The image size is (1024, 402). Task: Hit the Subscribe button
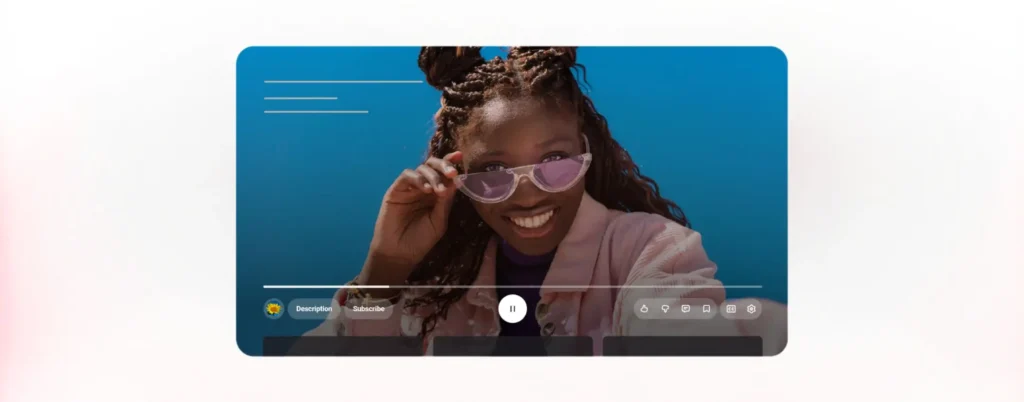[x=368, y=309]
